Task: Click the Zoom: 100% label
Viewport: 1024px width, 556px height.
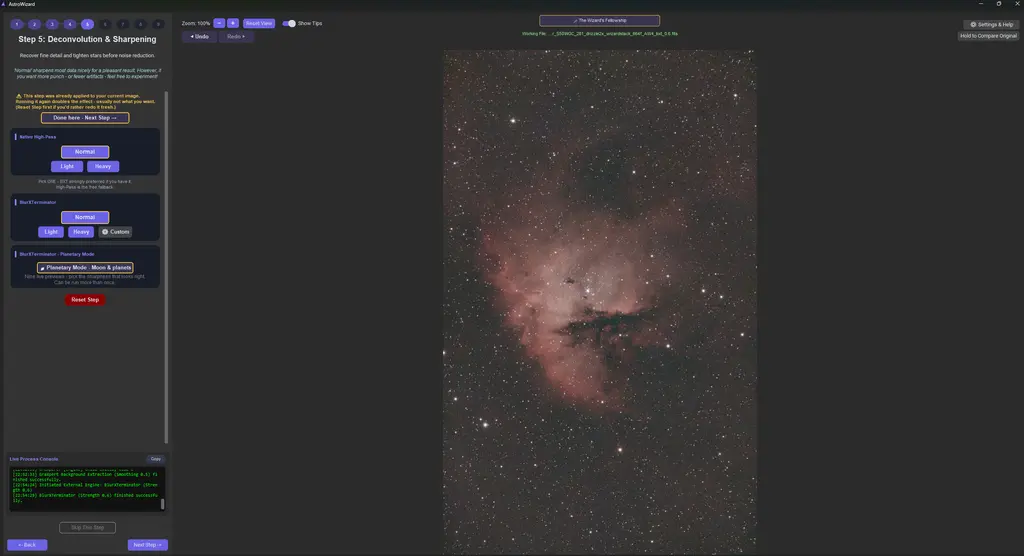Action: pos(196,24)
